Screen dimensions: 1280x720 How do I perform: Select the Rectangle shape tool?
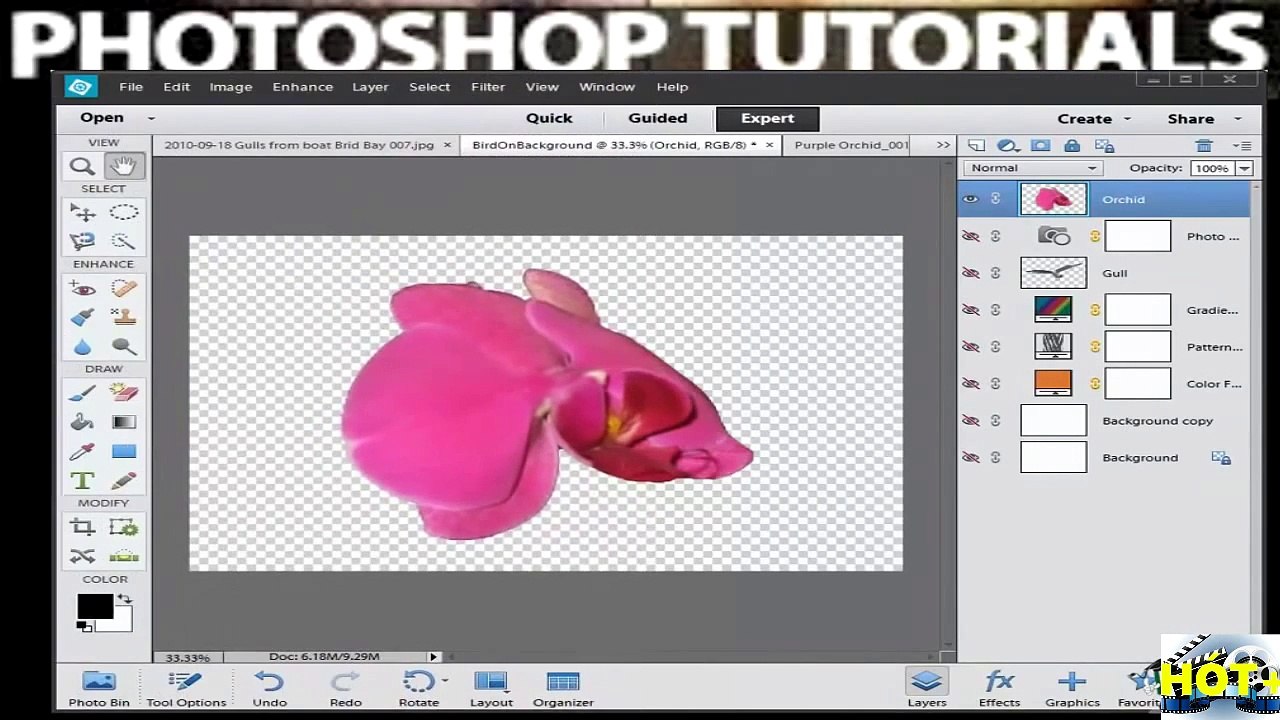pyautogui.click(x=123, y=452)
